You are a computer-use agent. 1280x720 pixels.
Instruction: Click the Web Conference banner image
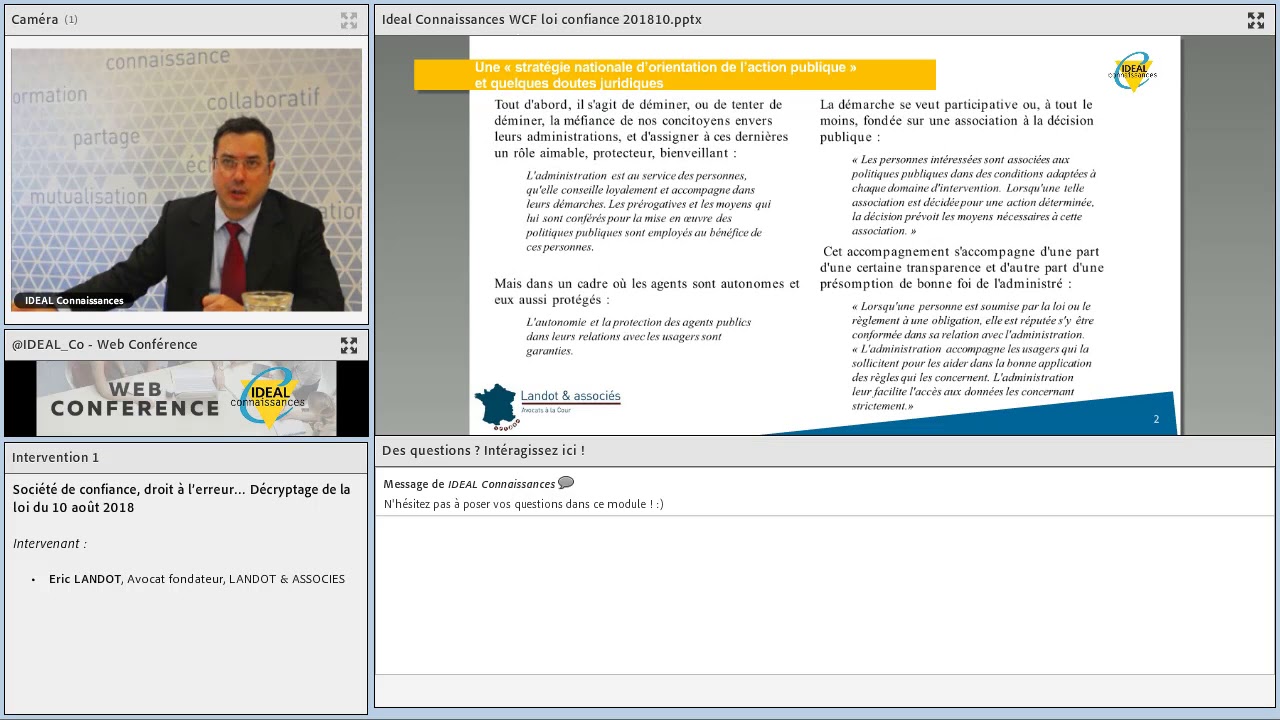click(x=187, y=398)
